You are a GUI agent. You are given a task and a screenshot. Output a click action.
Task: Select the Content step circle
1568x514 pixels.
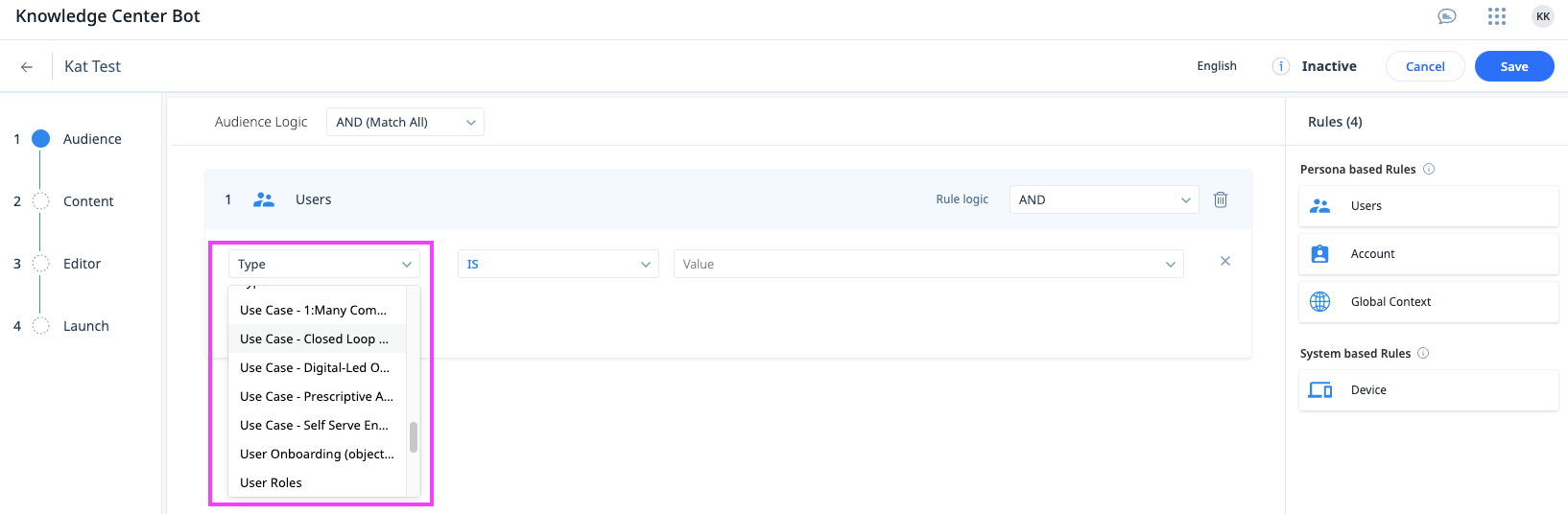click(41, 201)
